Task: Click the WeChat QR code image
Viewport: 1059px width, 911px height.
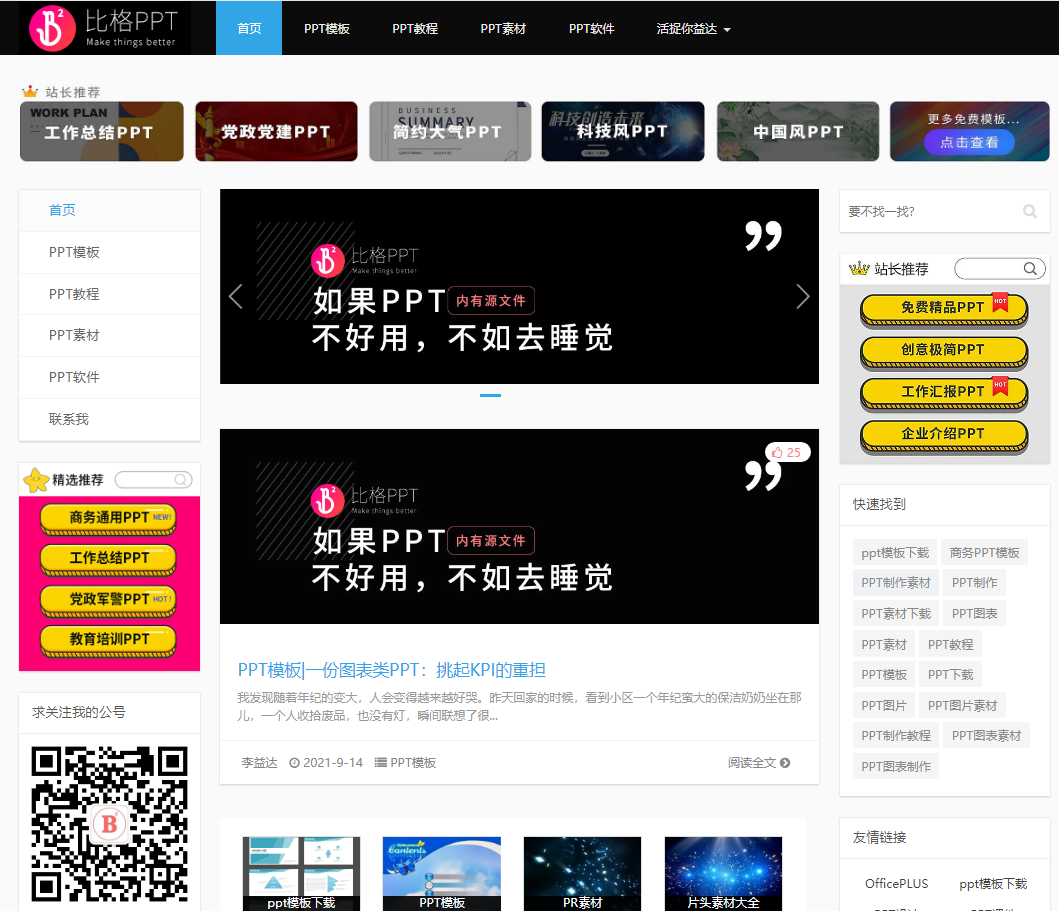Action: click(x=109, y=824)
